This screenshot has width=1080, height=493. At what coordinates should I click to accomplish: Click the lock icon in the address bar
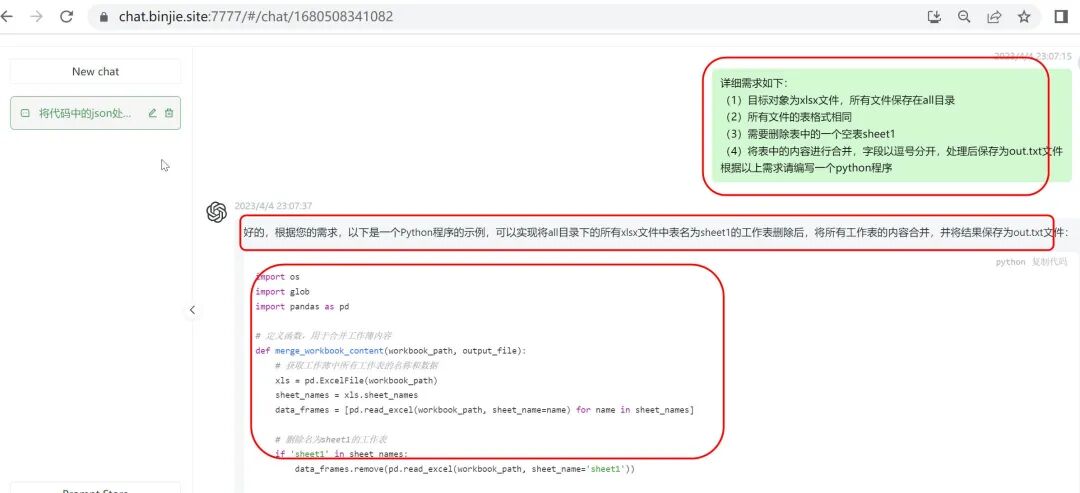point(105,17)
